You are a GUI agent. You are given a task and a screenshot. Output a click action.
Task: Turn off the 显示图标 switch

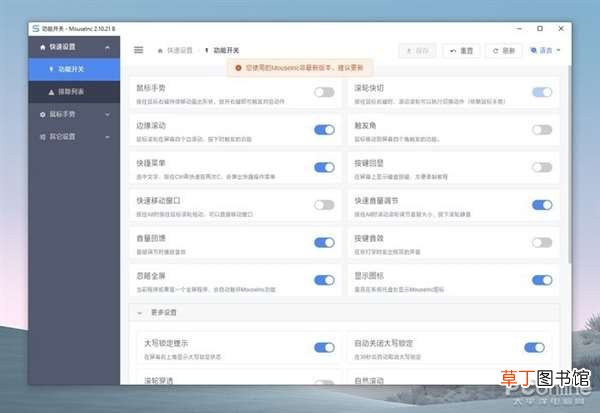tap(542, 280)
